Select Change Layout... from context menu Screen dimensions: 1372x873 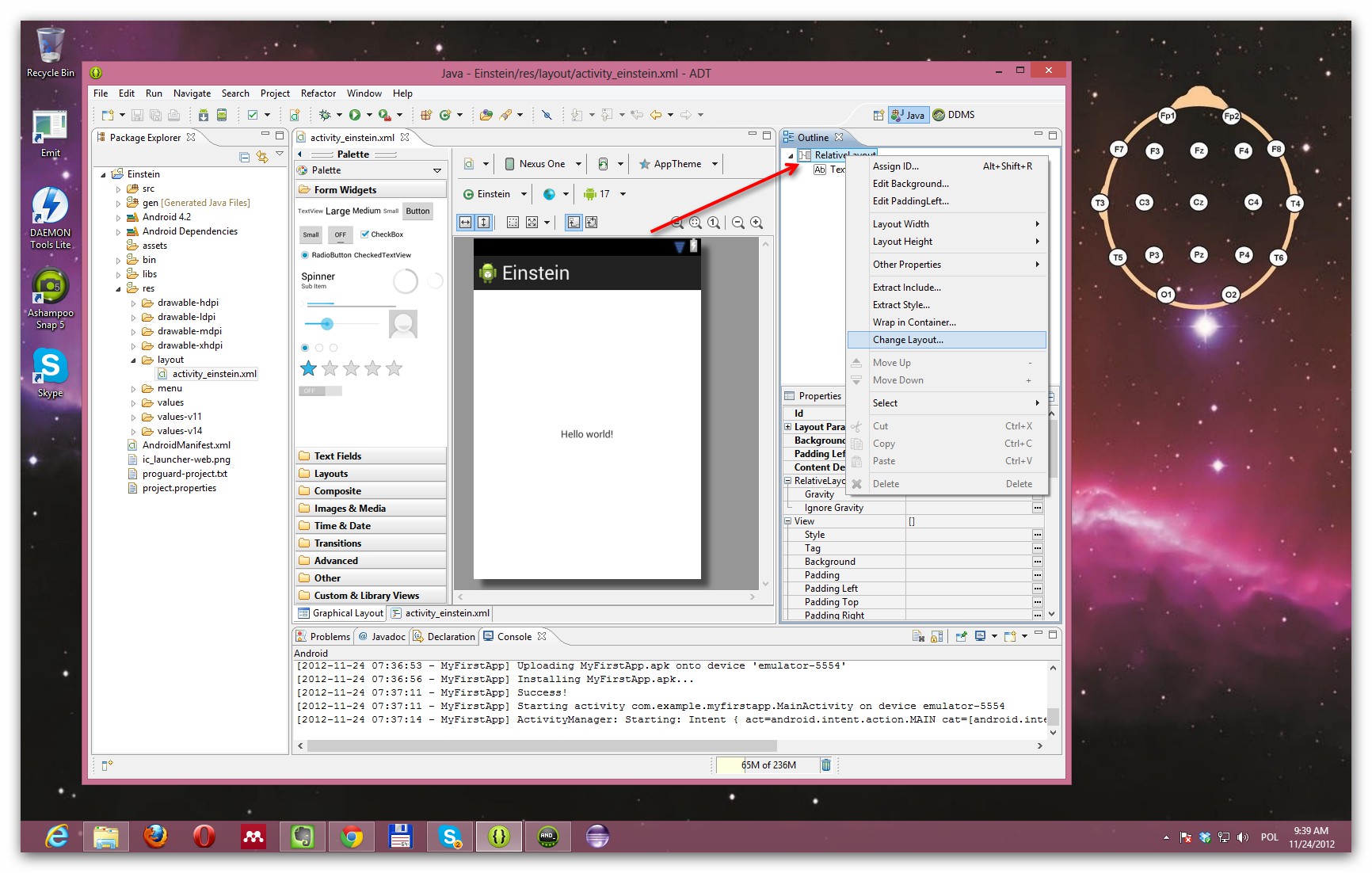tap(947, 340)
